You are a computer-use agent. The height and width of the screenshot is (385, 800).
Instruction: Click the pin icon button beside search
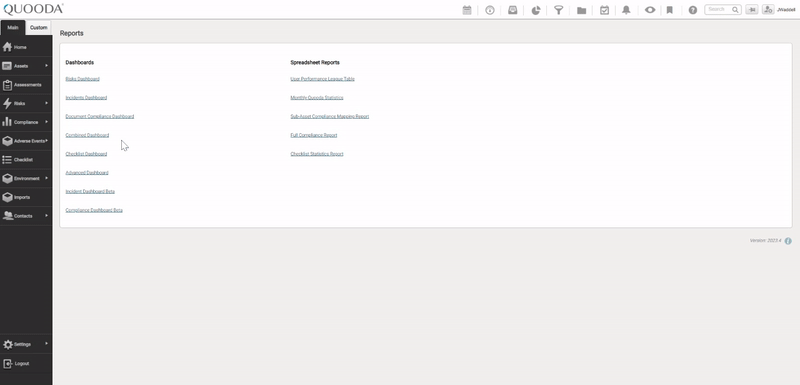pos(752,10)
